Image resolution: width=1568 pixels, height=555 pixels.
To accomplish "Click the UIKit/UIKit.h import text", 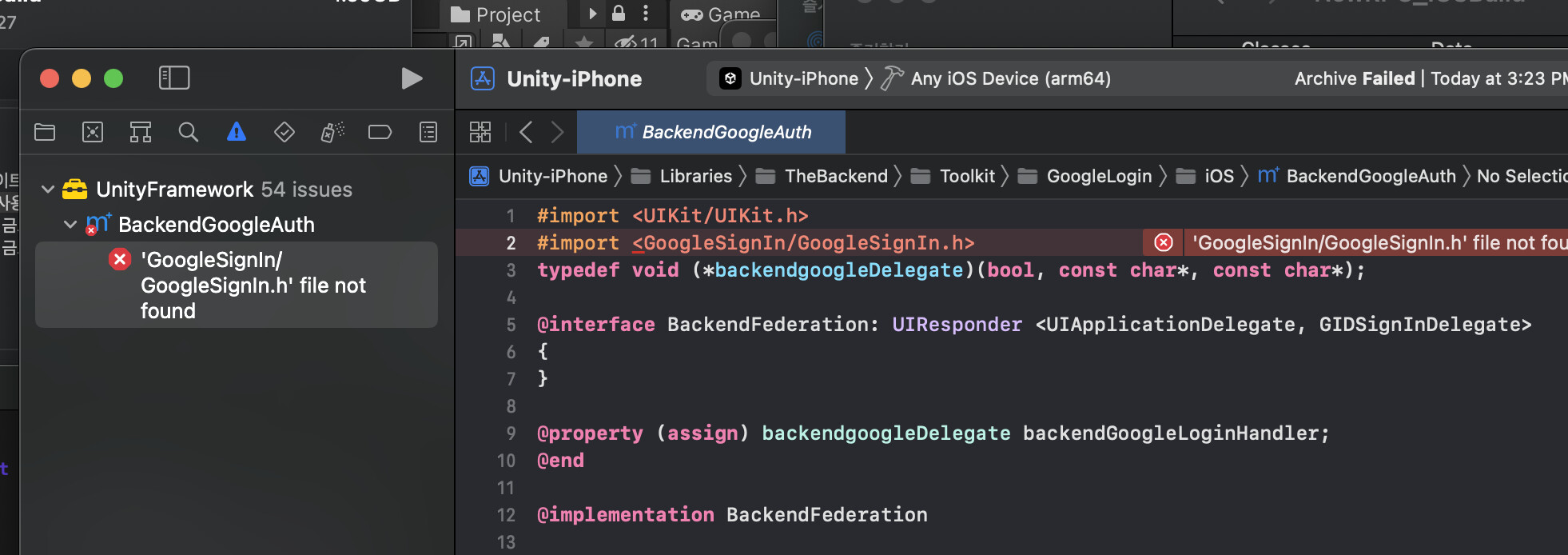I will coord(720,216).
